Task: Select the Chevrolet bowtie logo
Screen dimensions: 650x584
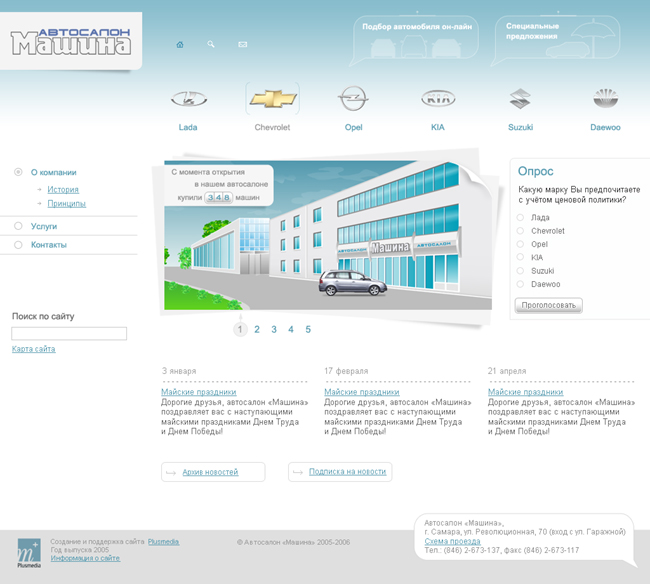Action: point(272,99)
